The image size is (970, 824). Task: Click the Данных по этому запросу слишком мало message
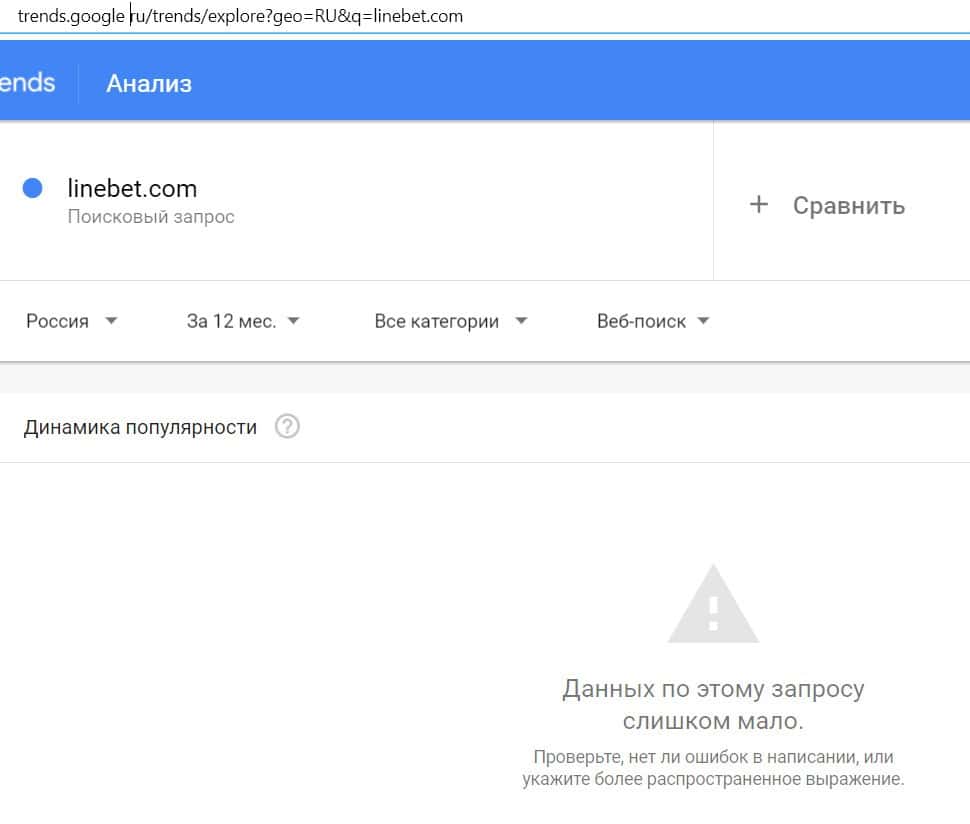point(713,705)
